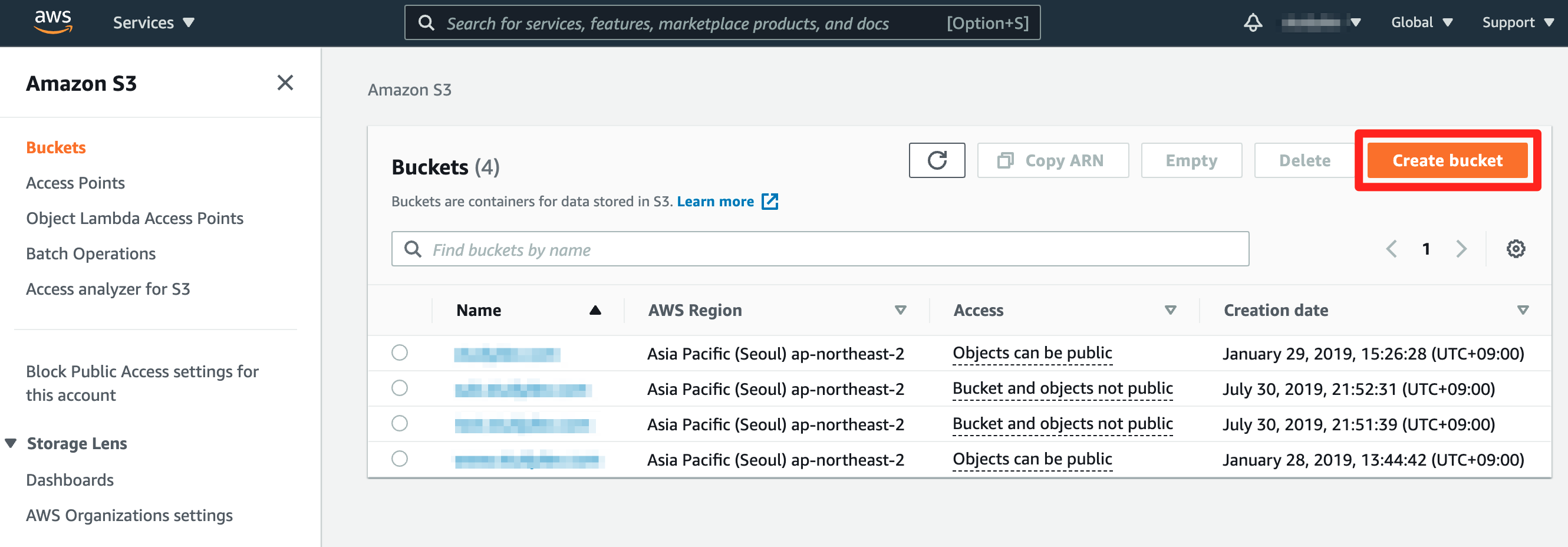The image size is (1568, 547).
Task: Click 'Bucket and objects not public' in third row
Action: 1063,424
